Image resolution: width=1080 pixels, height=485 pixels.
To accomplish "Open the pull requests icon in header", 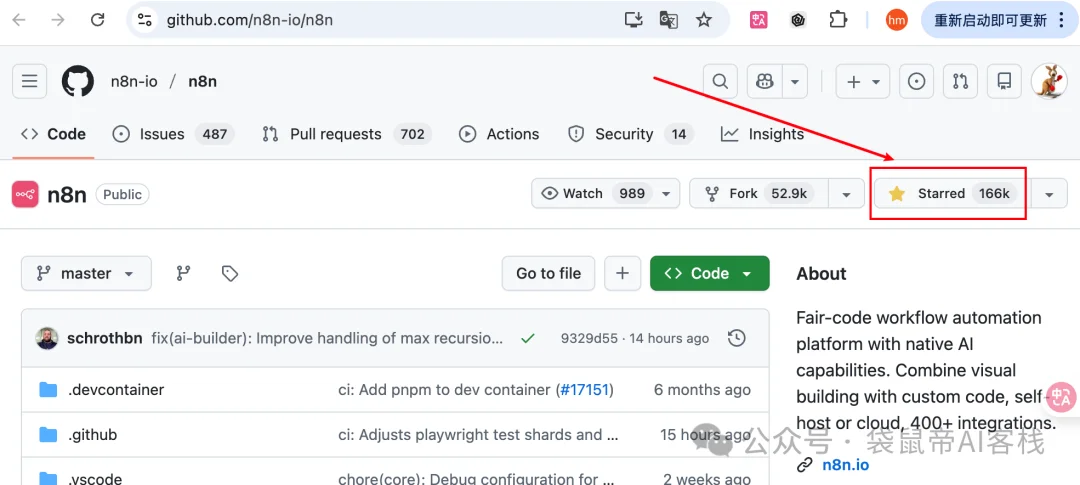I will coord(960,82).
